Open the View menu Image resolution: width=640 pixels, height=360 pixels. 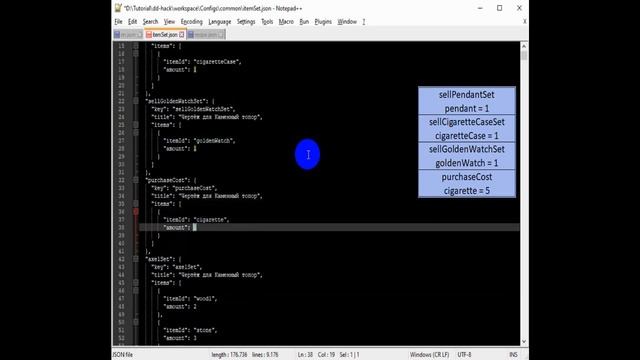click(x=169, y=22)
